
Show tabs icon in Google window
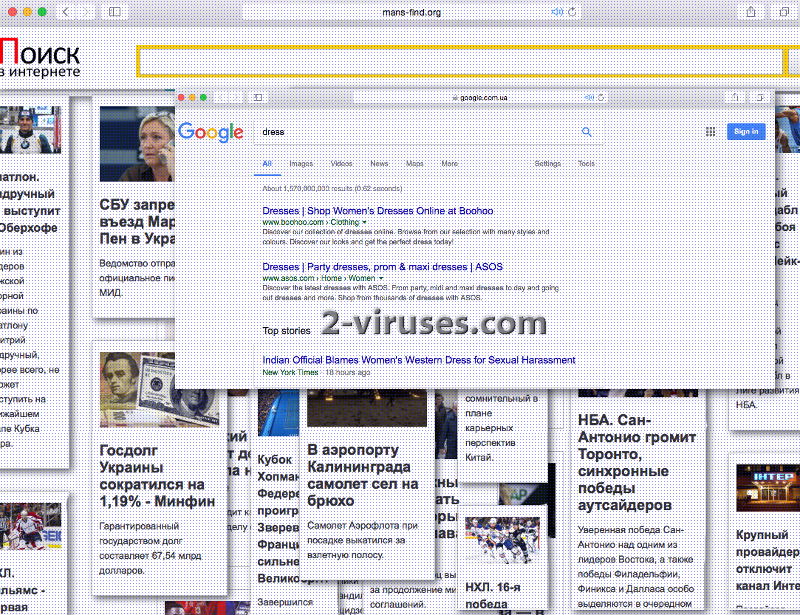point(760,97)
